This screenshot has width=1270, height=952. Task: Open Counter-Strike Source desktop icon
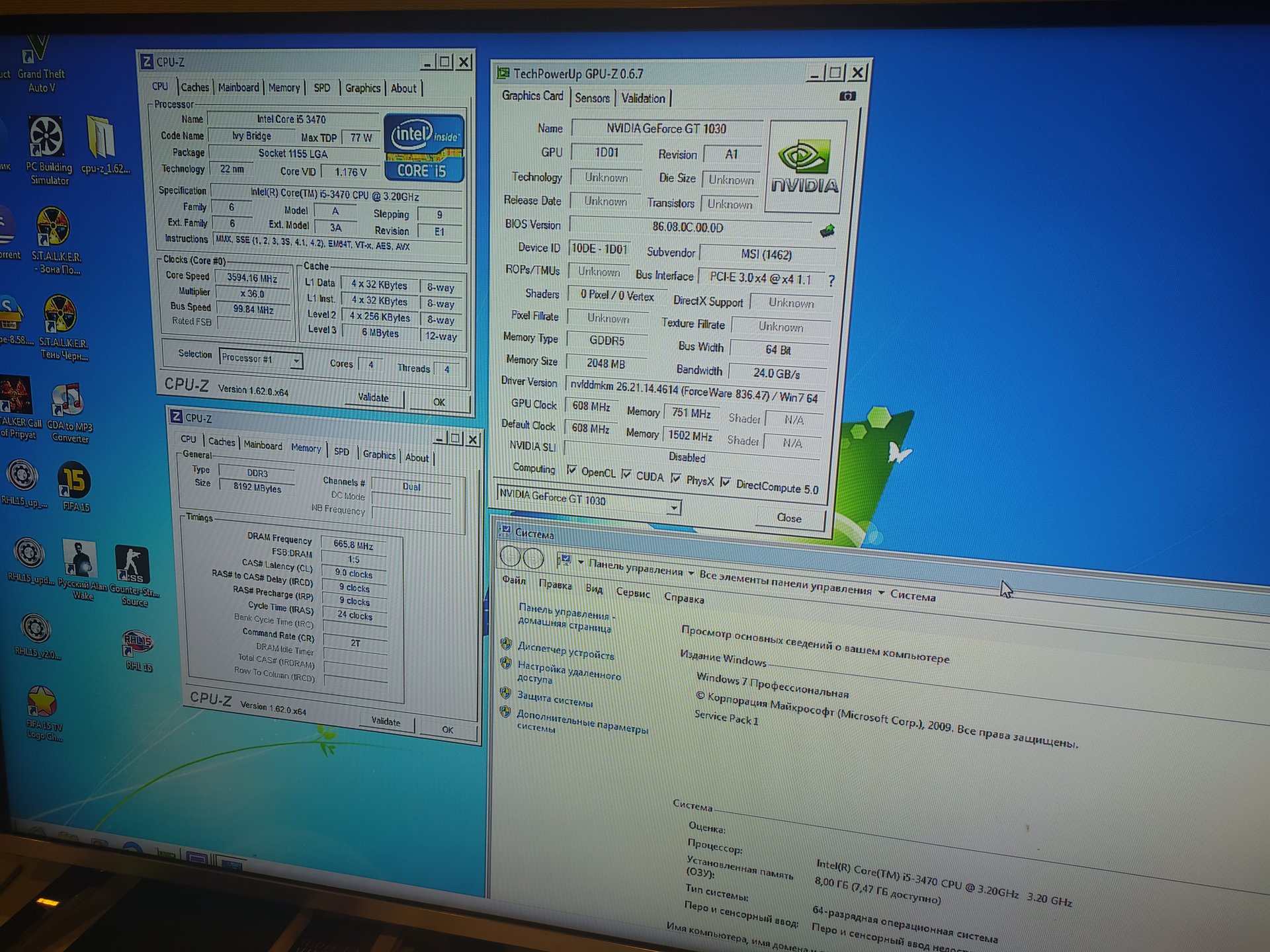(x=134, y=575)
